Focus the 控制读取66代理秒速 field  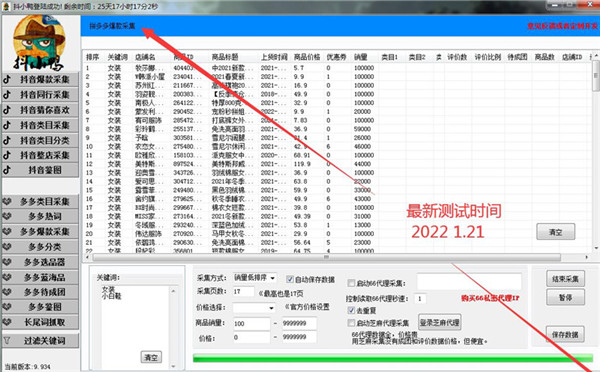coord(420,299)
